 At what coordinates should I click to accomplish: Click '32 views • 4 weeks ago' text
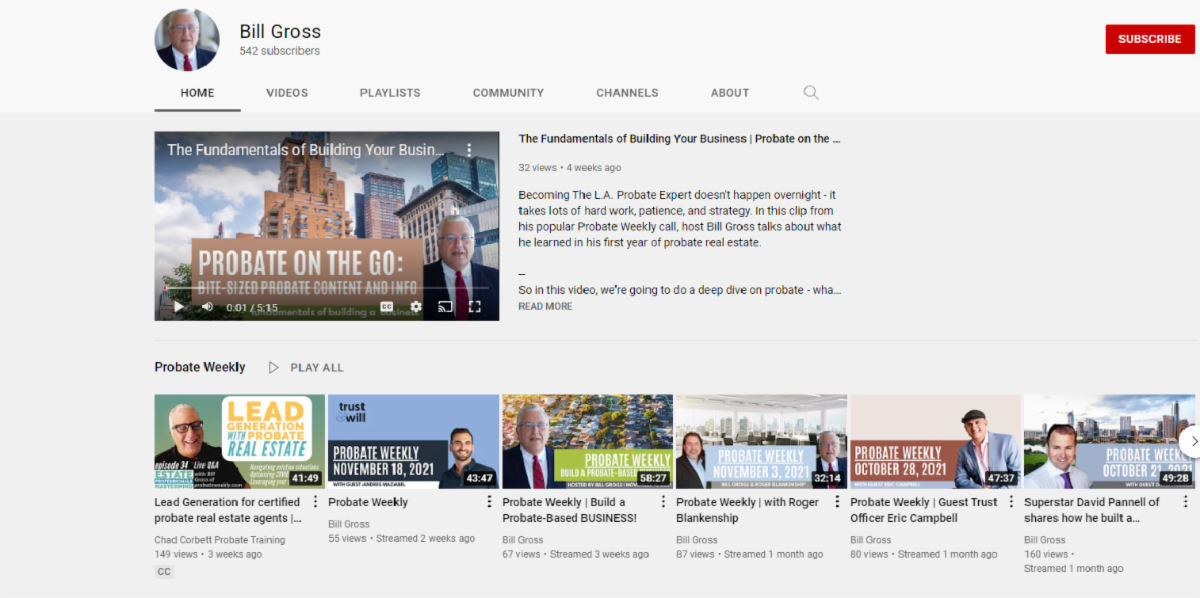tap(570, 168)
